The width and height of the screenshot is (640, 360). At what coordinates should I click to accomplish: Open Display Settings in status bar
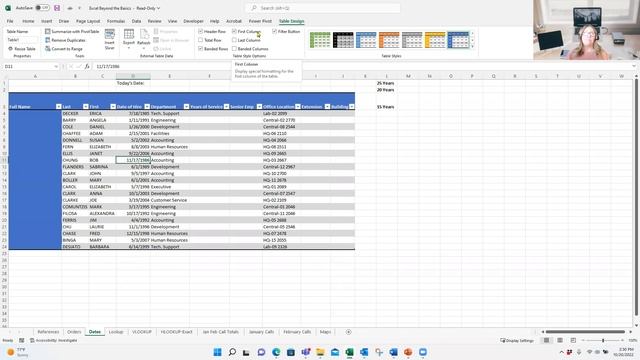(x=517, y=340)
